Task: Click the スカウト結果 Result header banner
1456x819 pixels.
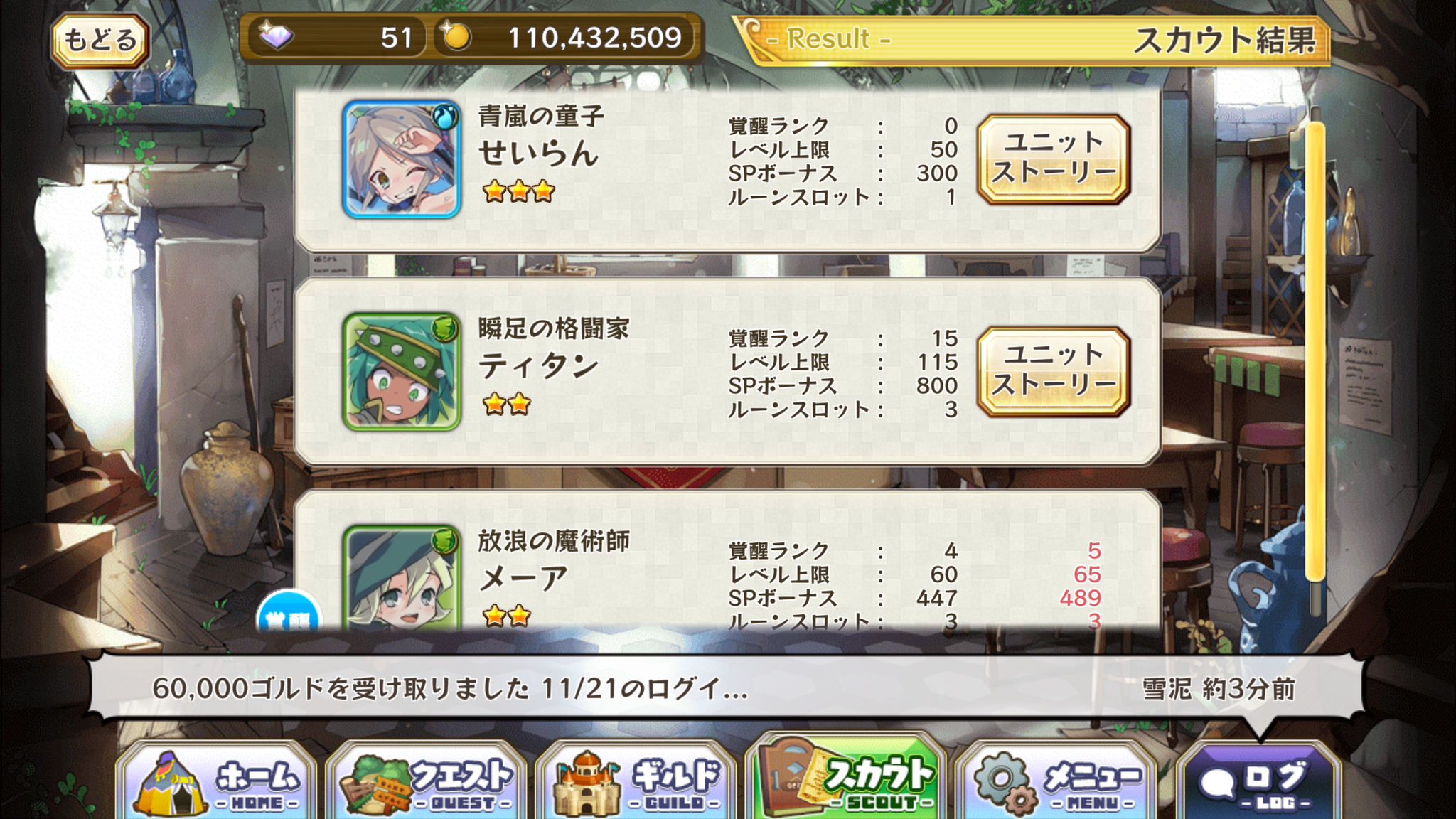Action: [x=1032, y=40]
